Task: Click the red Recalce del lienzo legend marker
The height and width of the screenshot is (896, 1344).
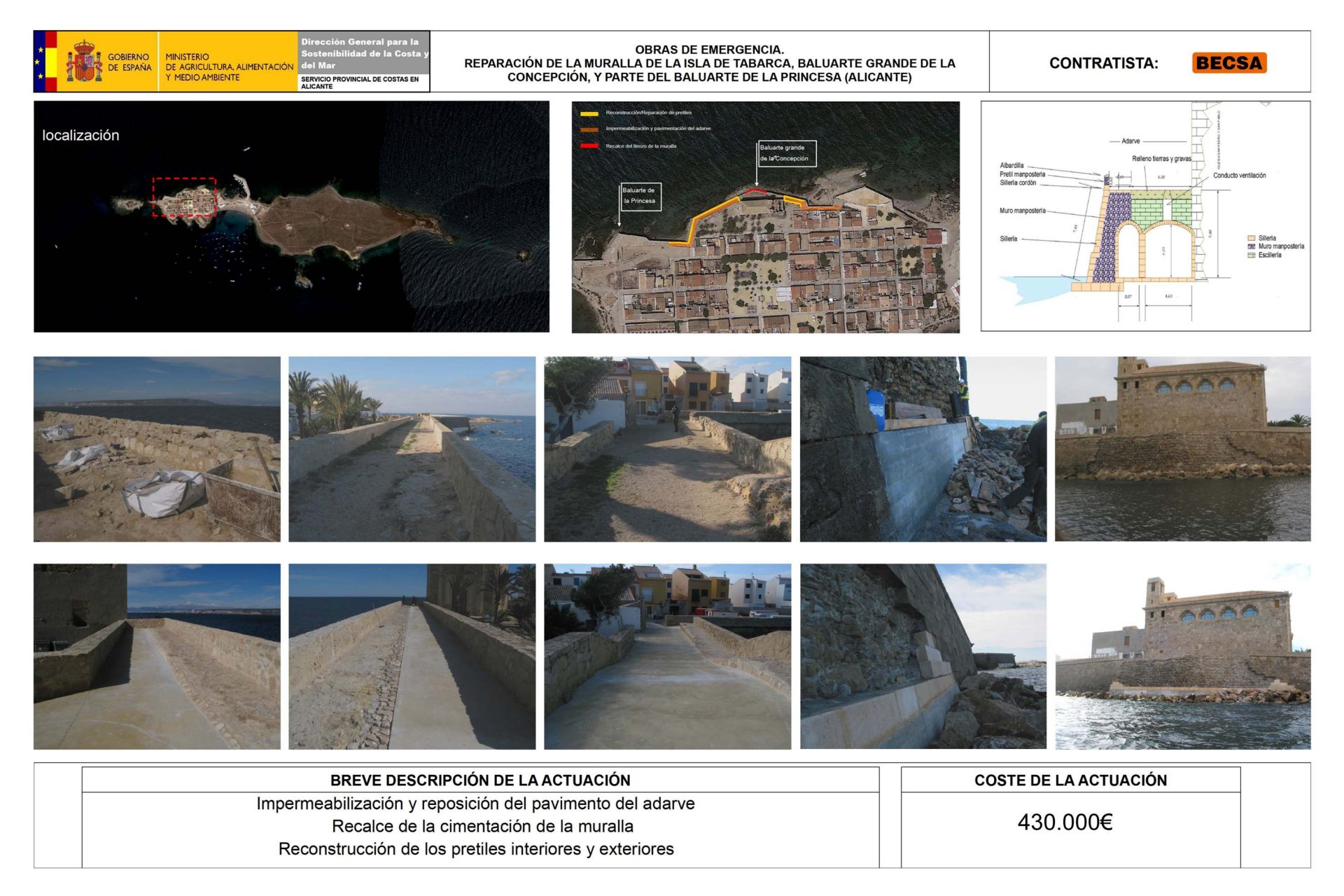Action: (x=589, y=146)
